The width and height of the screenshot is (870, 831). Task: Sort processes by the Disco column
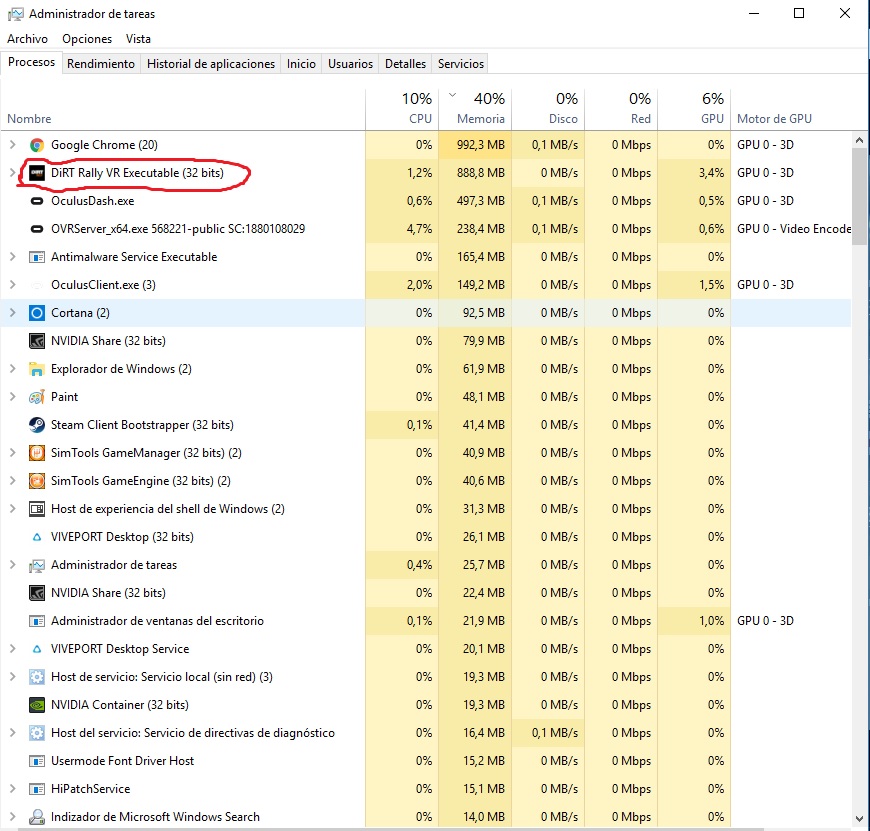(x=548, y=110)
